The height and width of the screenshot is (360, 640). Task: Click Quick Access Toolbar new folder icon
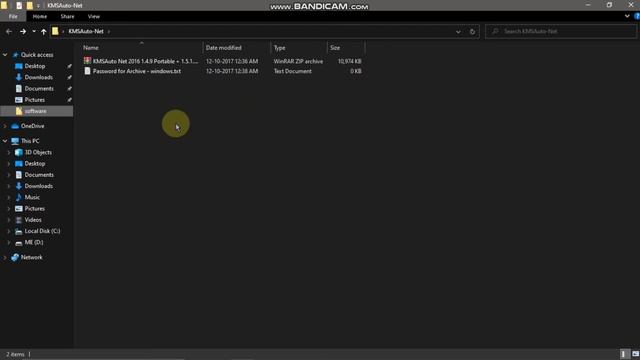(29, 6)
